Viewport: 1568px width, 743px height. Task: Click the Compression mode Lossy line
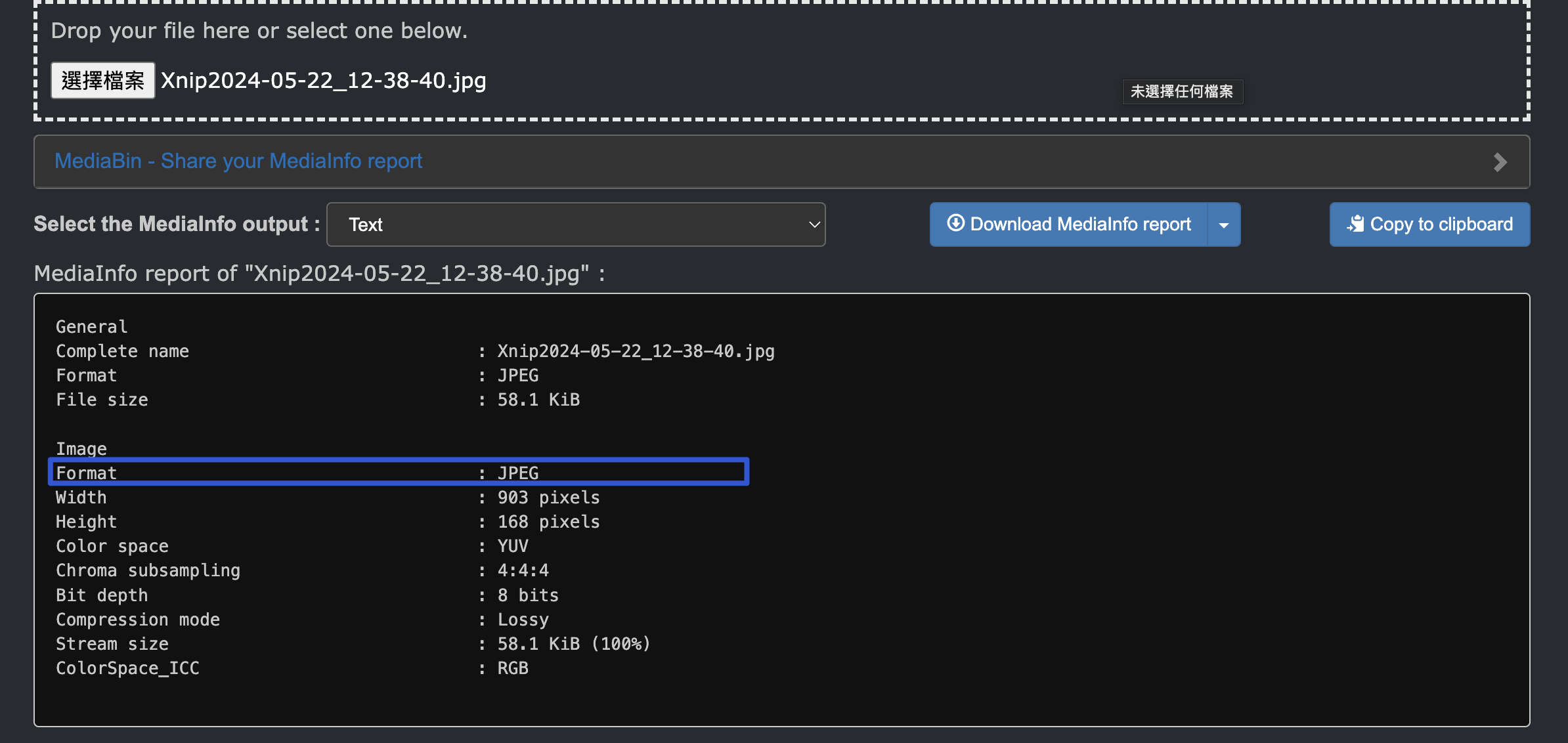302,620
